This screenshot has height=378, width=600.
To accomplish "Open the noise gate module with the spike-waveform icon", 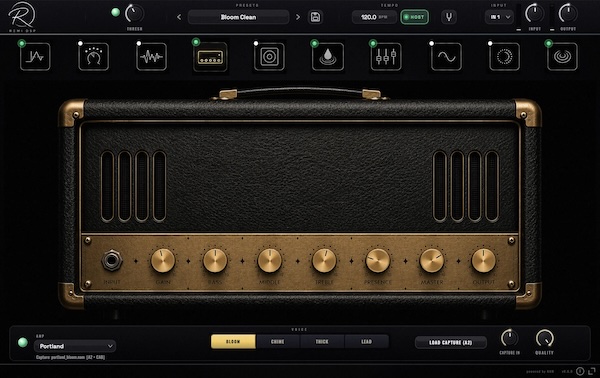I will (35, 57).
